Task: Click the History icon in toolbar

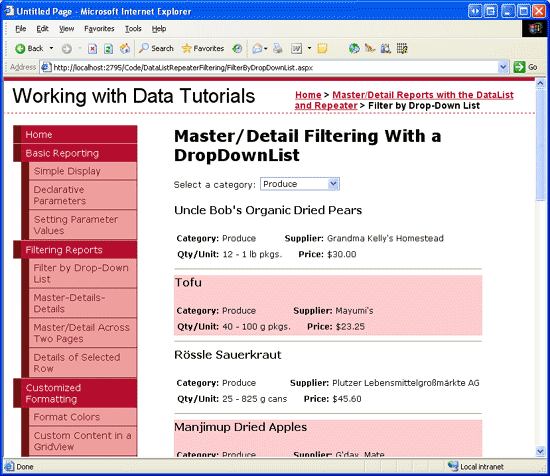Action: tap(237, 48)
